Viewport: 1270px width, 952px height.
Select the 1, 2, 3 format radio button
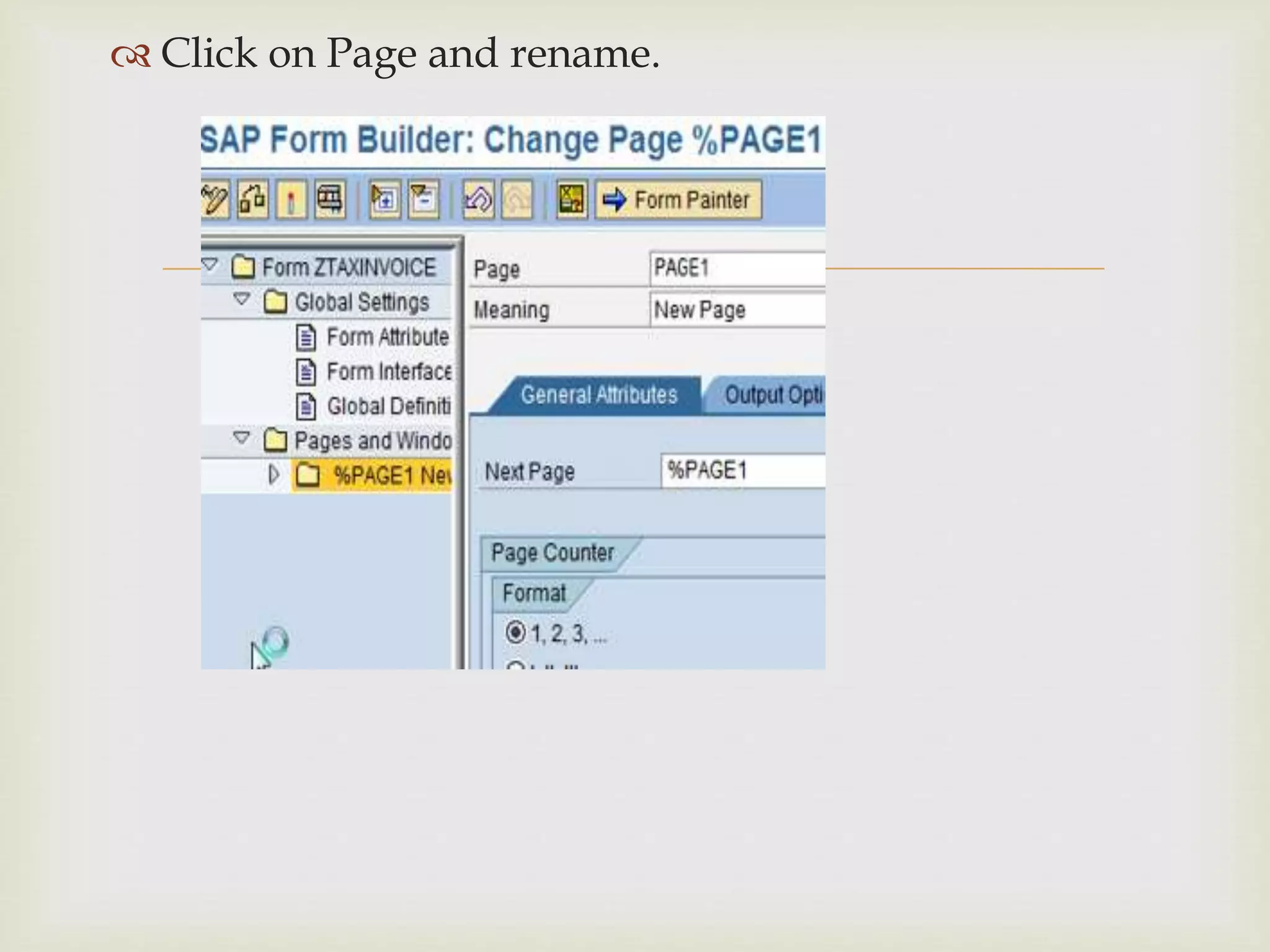(515, 633)
